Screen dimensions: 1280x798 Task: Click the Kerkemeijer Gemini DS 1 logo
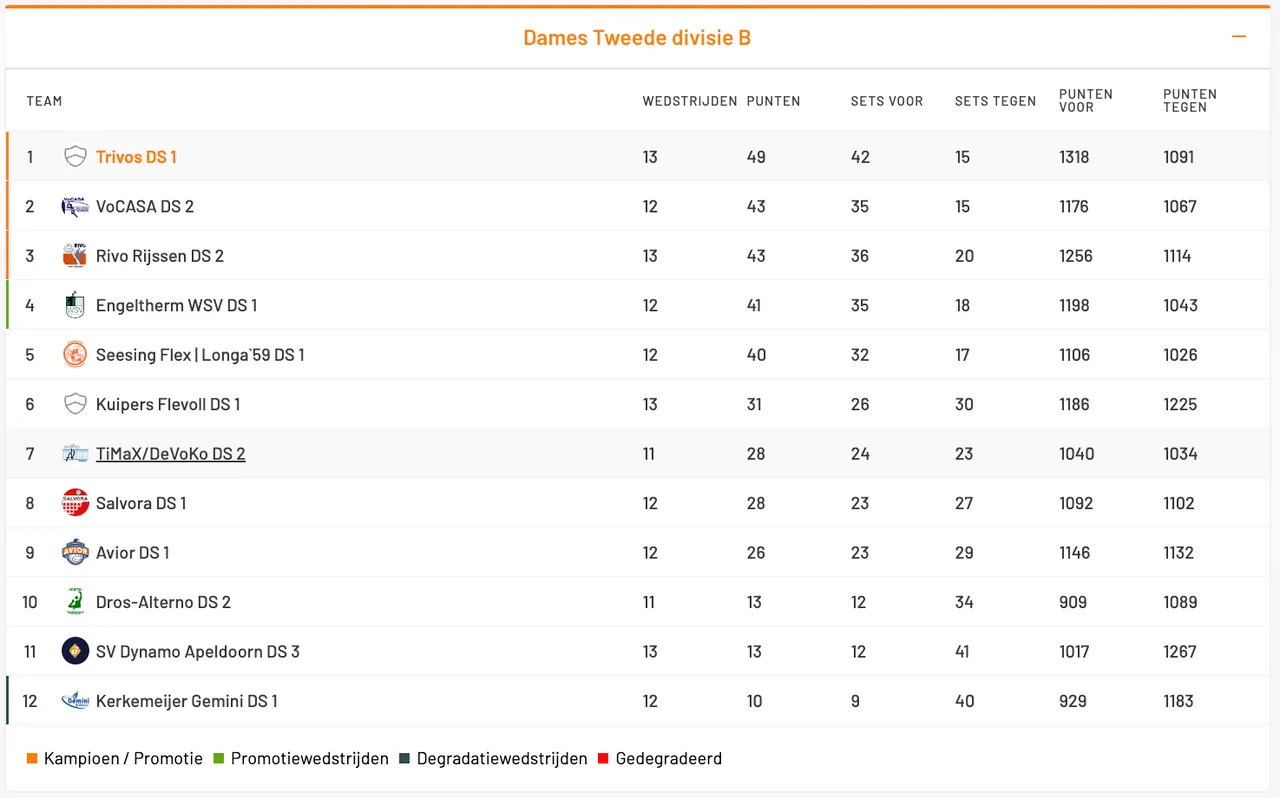tap(75, 701)
